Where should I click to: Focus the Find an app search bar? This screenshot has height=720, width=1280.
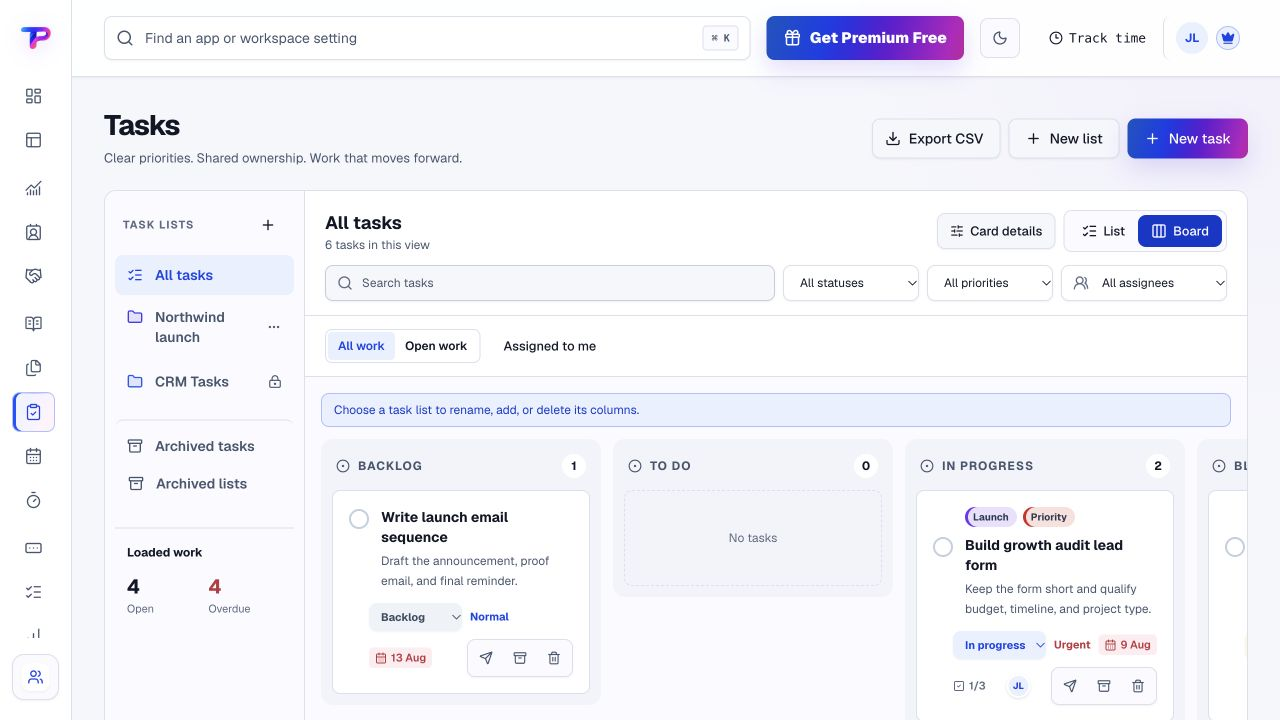(x=427, y=38)
